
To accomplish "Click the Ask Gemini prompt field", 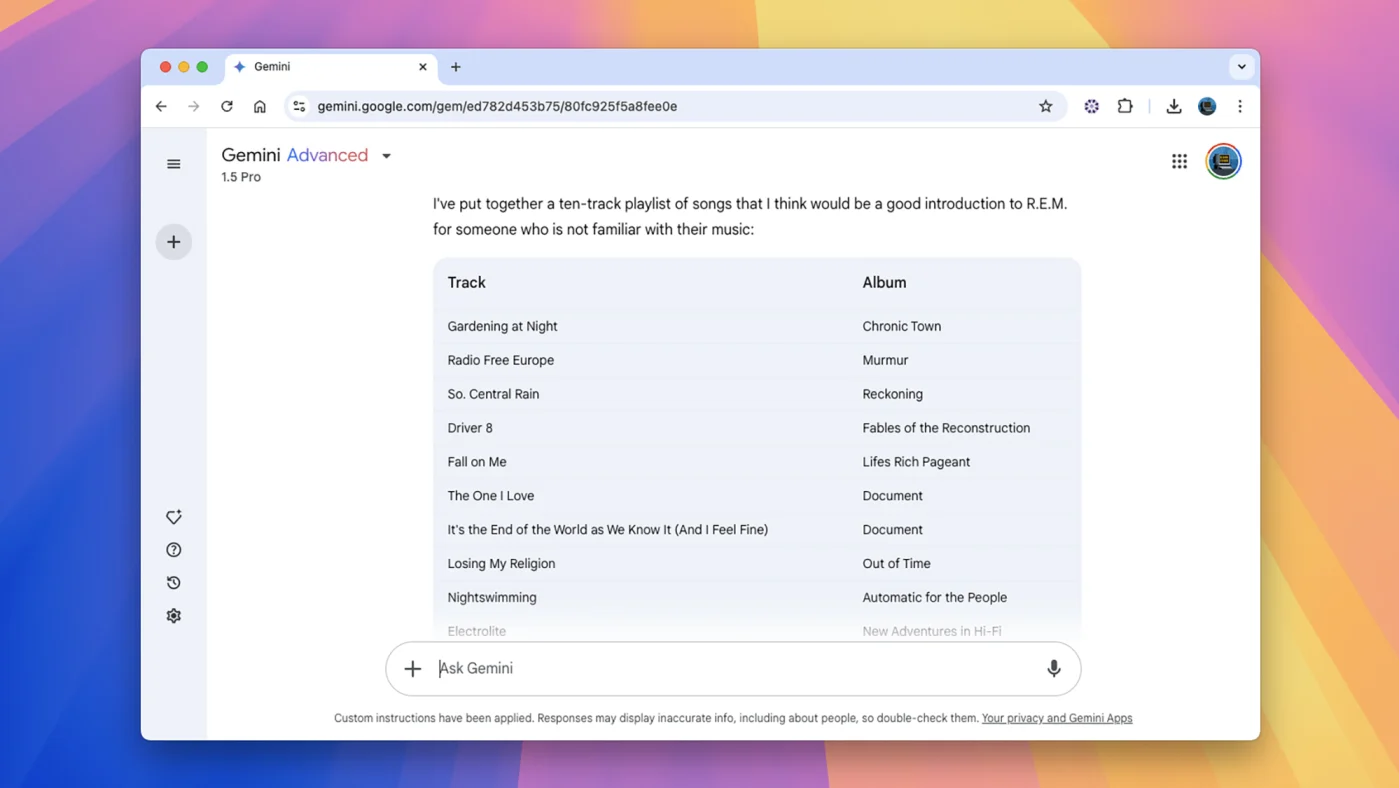I will point(730,668).
